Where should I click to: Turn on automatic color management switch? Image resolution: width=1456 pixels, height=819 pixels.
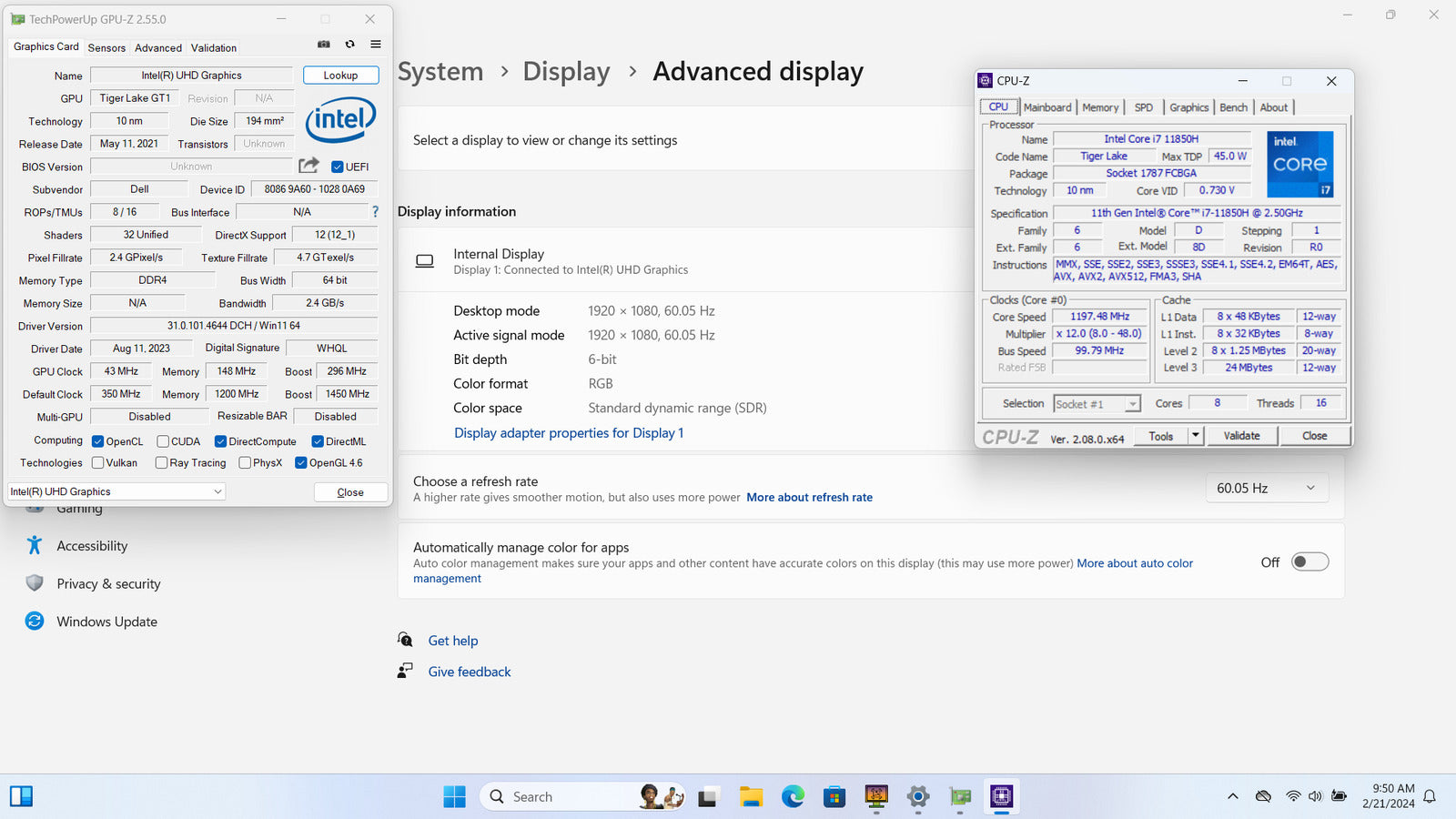coord(1310,562)
